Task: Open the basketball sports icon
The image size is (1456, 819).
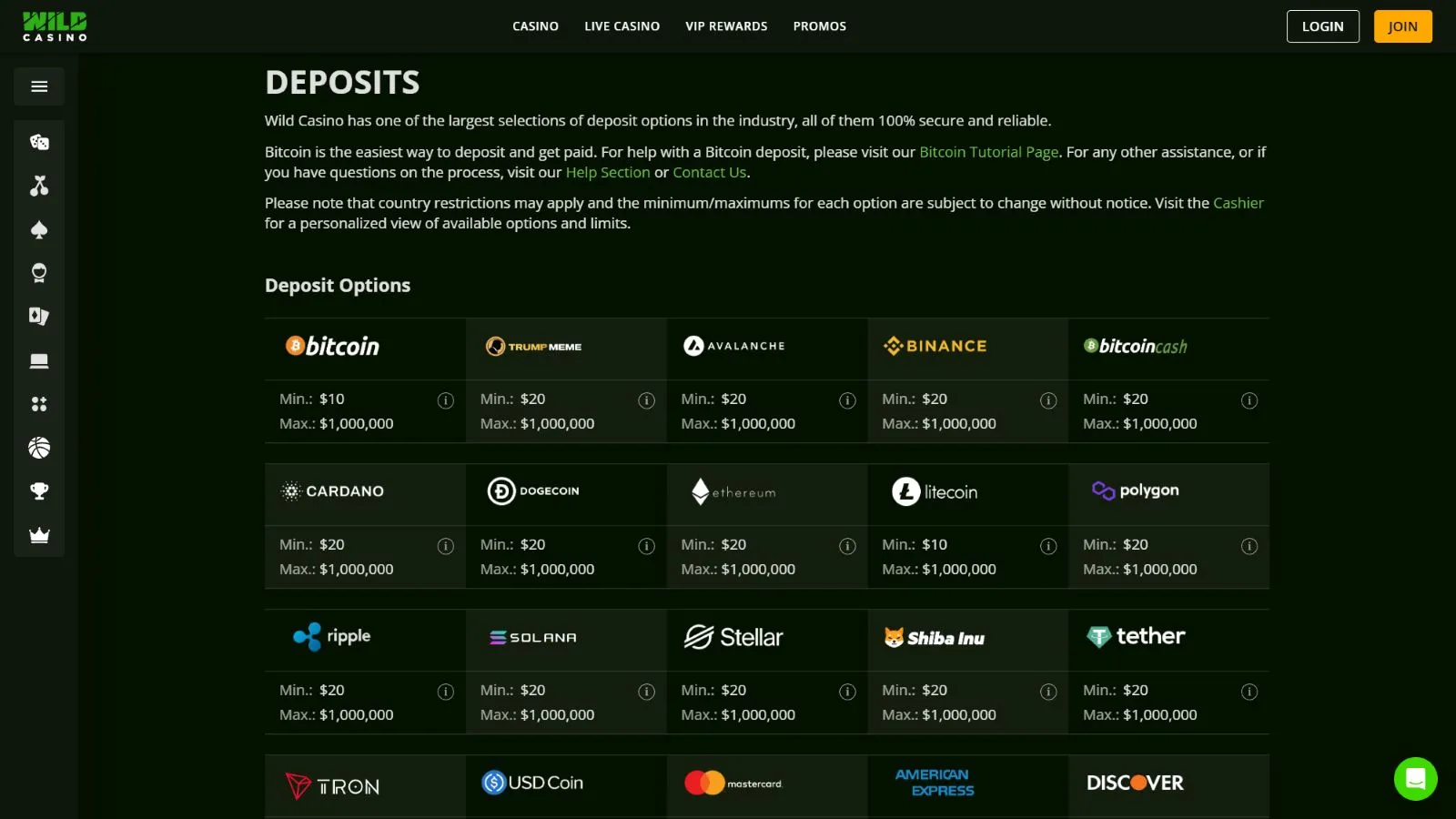Action: tap(39, 448)
